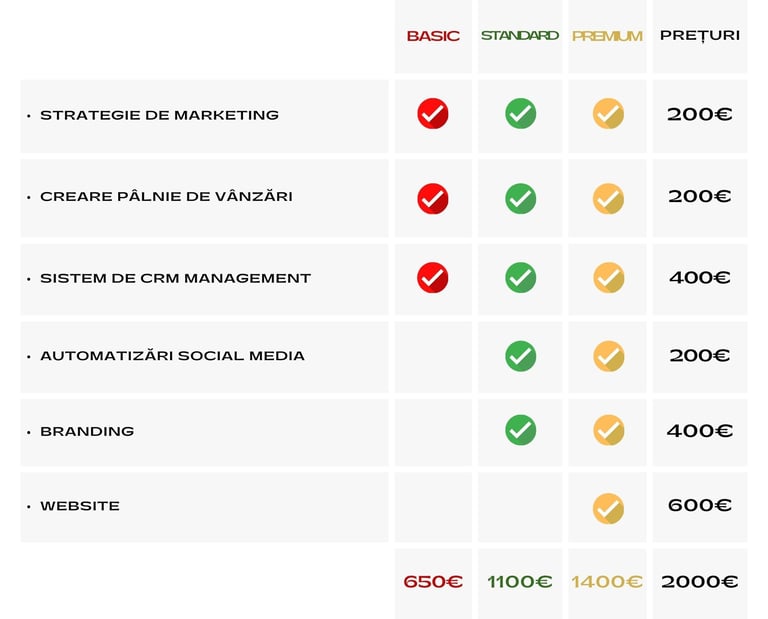Viewport: 768px width, 619px height.
Task: Click the 600€ price for Website
Action: 700,506
